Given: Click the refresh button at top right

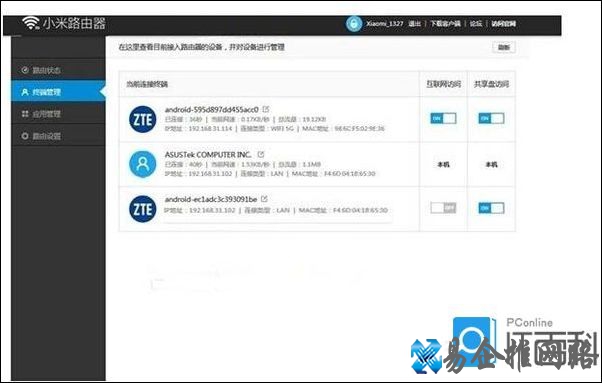Looking at the screenshot, I should tap(504, 47).
